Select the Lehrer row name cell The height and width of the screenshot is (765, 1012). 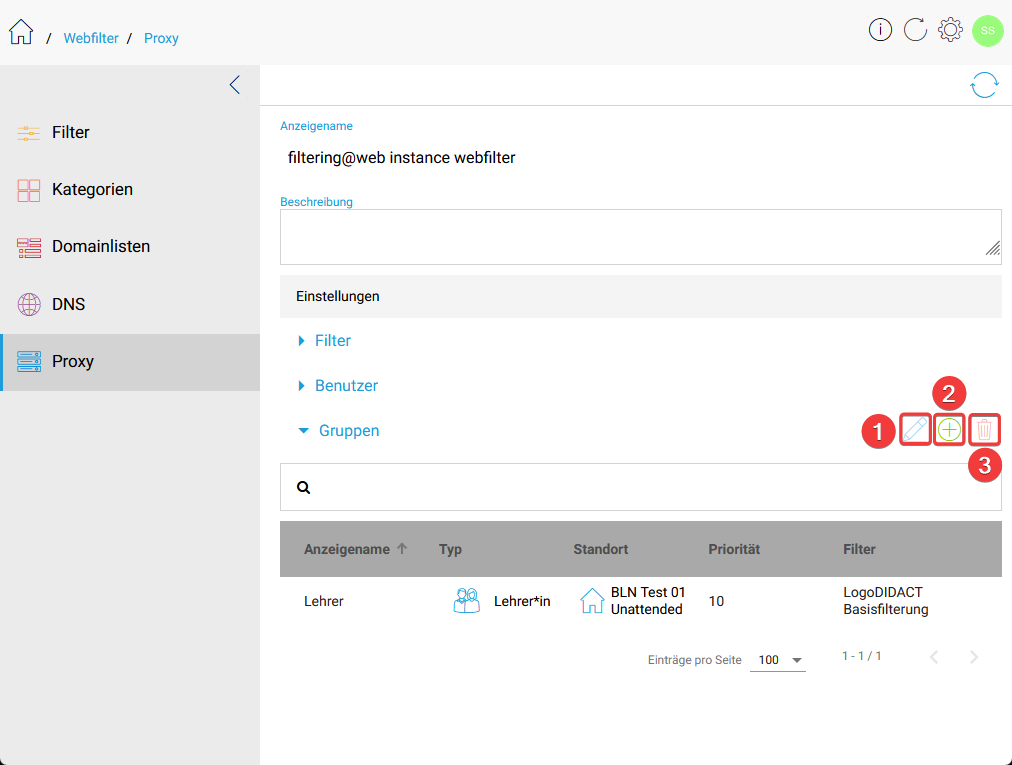click(x=324, y=601)
